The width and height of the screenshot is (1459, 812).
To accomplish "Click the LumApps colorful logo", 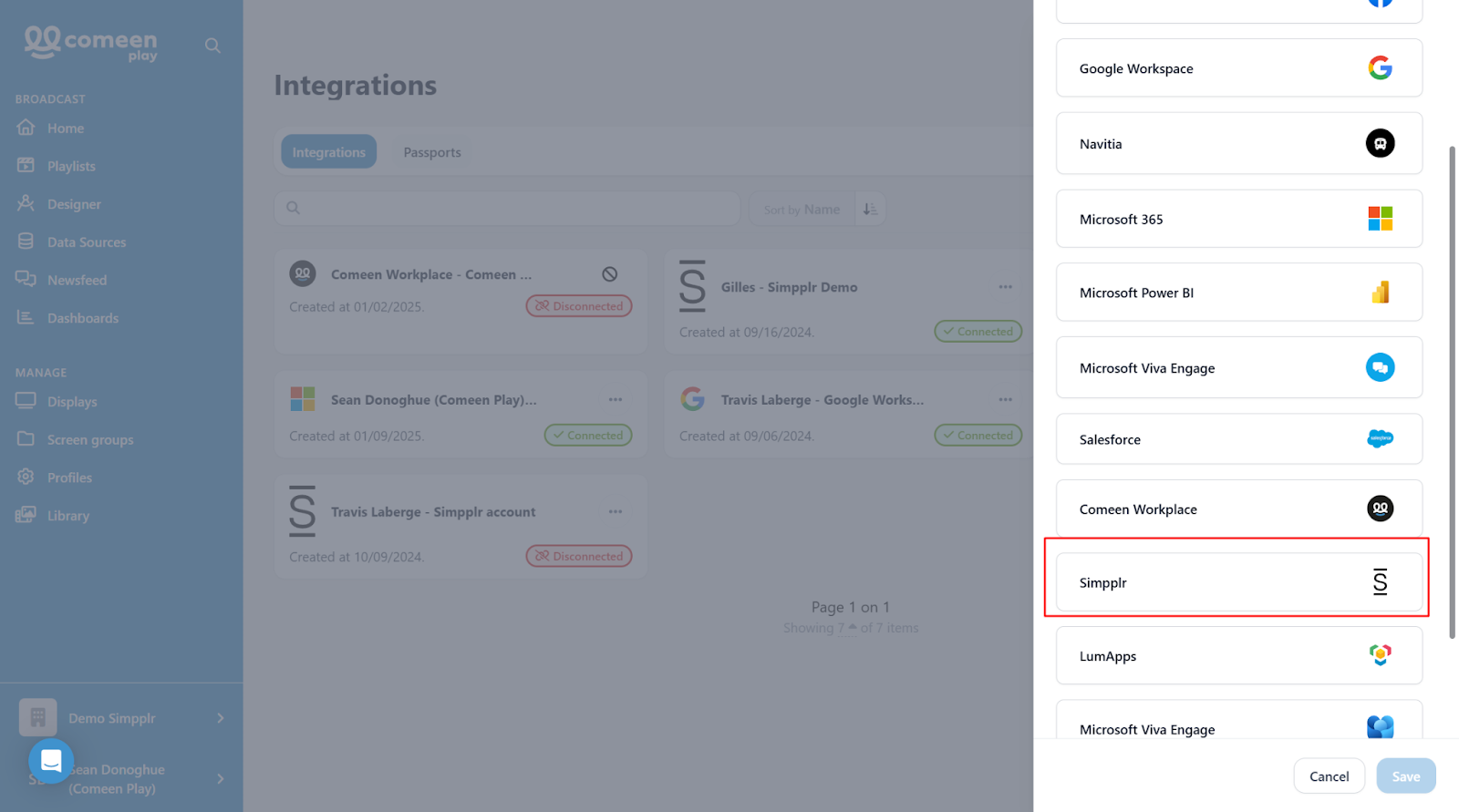I will point(1380,654).
